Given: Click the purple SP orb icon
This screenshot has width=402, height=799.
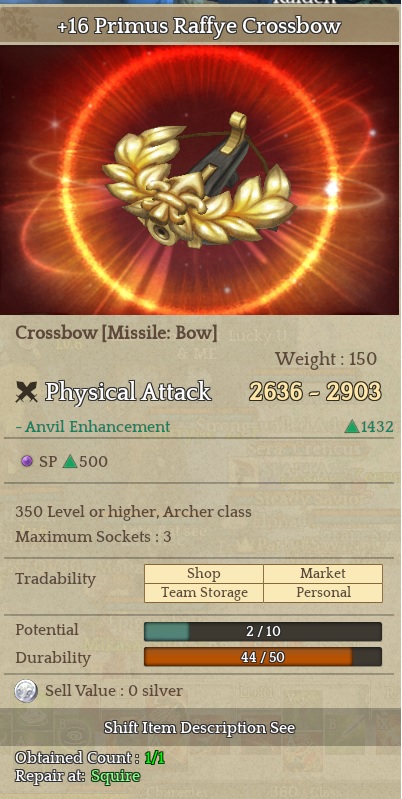Looking at the screenshot, I should [x=26, y=462].
